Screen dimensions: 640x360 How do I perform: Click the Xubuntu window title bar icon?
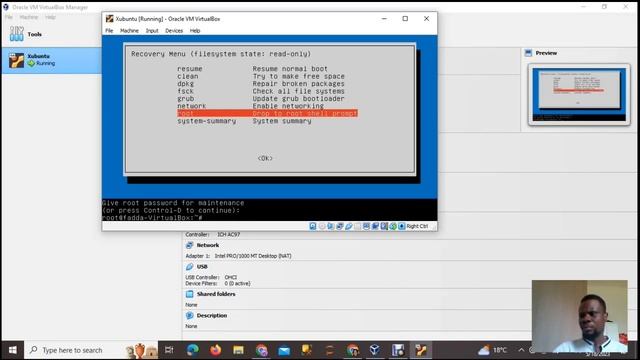[109, 19]
